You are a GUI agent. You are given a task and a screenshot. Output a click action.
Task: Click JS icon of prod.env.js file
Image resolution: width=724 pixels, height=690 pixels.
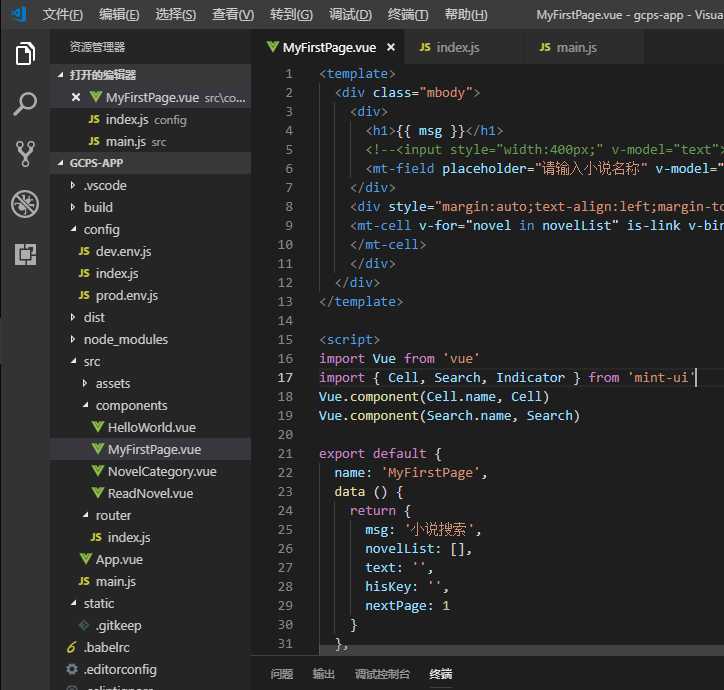(84, 295)
